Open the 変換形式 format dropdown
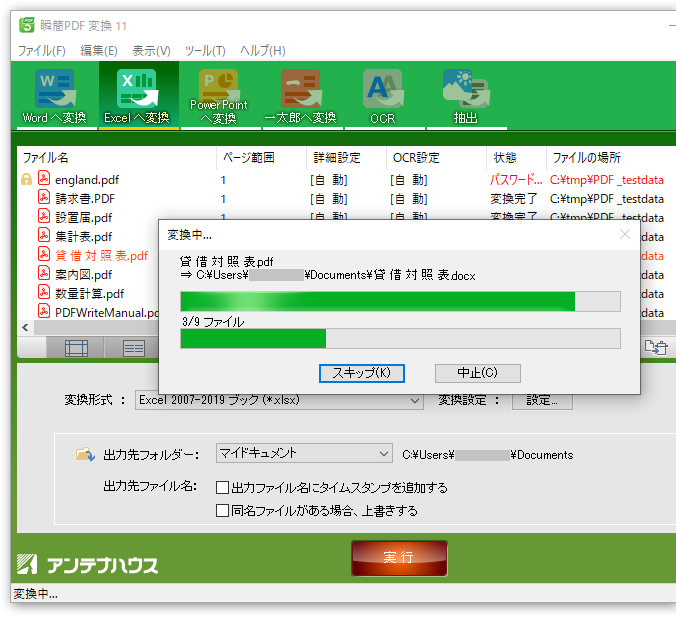The width and height of the screenshot is (676, 617). point(279,400)
